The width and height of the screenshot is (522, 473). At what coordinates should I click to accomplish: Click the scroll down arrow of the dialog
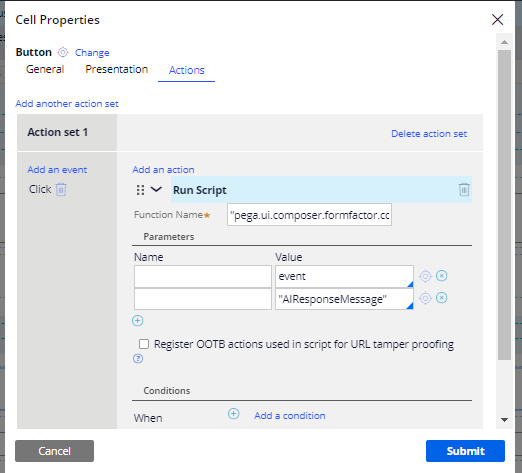[504, 420]
